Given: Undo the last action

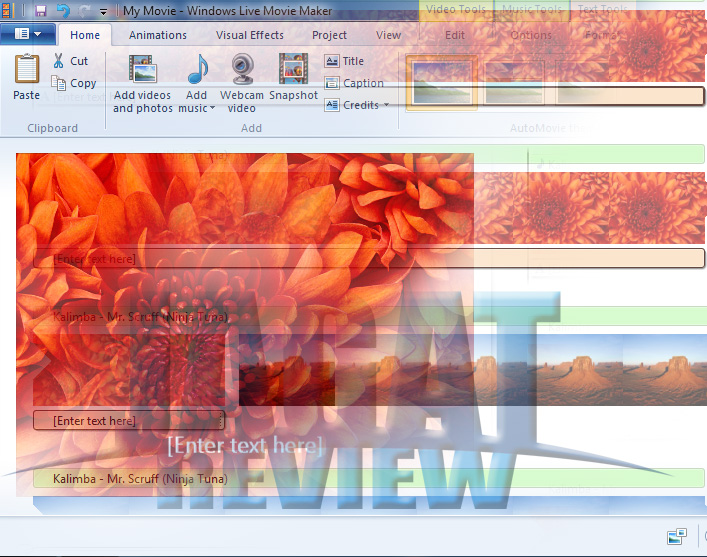Looking at the screenshot, I should (64, 10).
